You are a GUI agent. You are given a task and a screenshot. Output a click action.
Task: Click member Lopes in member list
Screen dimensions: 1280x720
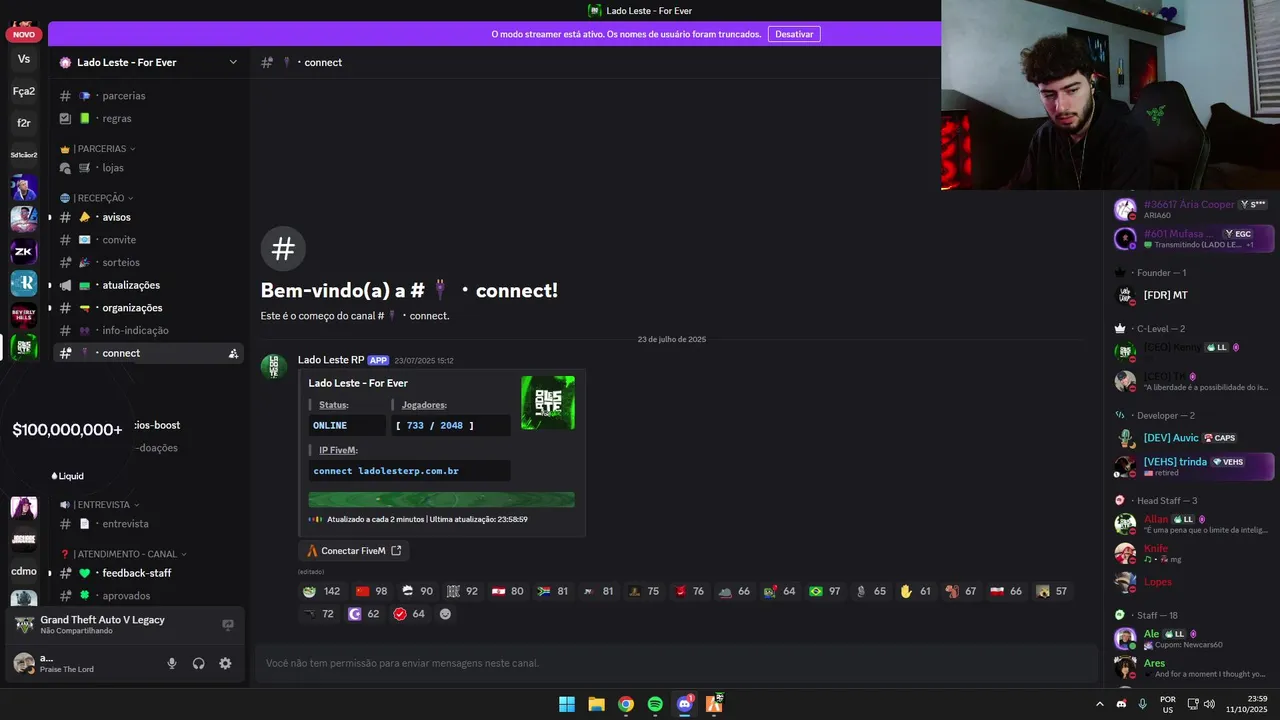click(1193, 582)
